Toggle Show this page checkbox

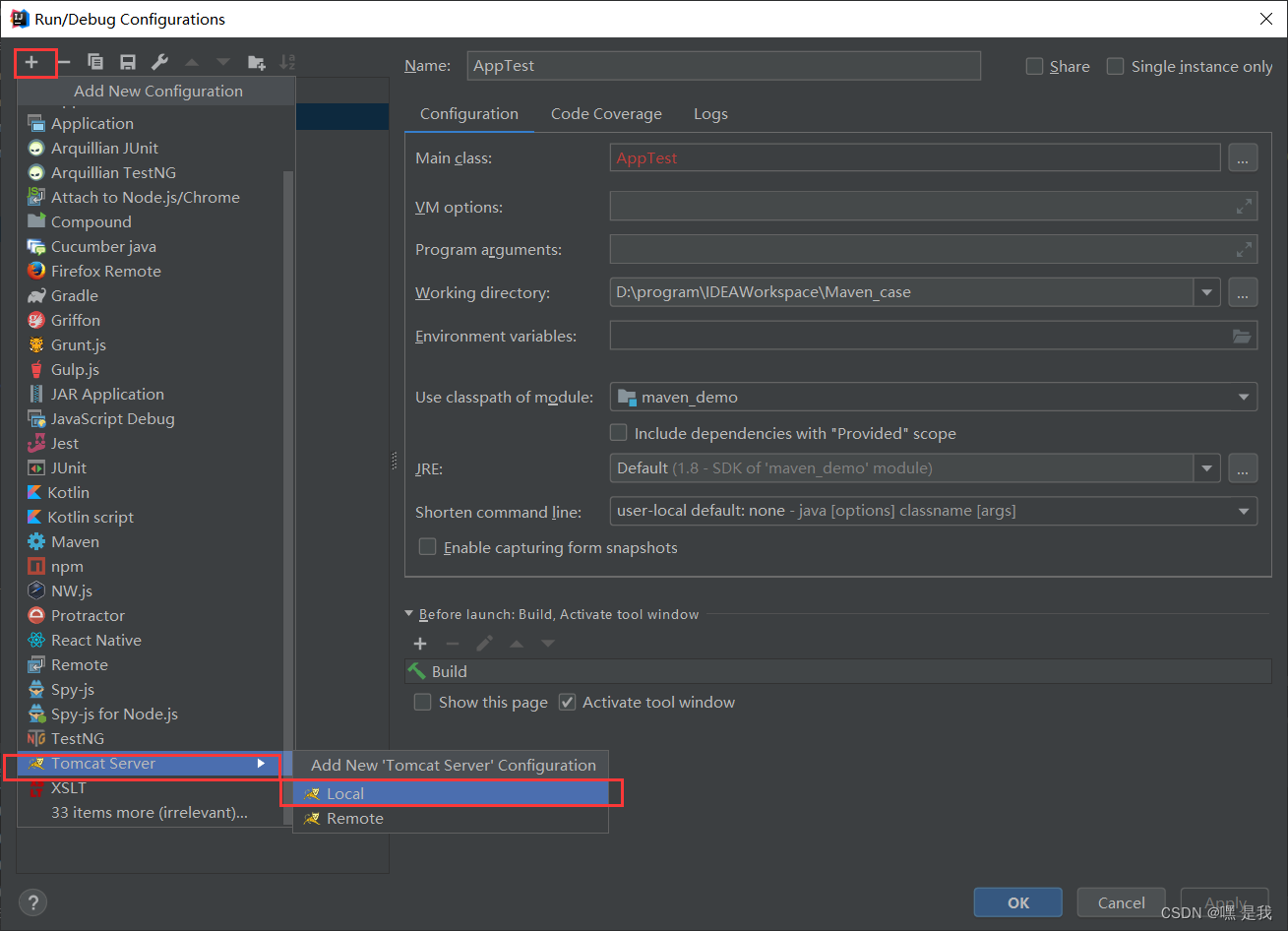(423, 702)
